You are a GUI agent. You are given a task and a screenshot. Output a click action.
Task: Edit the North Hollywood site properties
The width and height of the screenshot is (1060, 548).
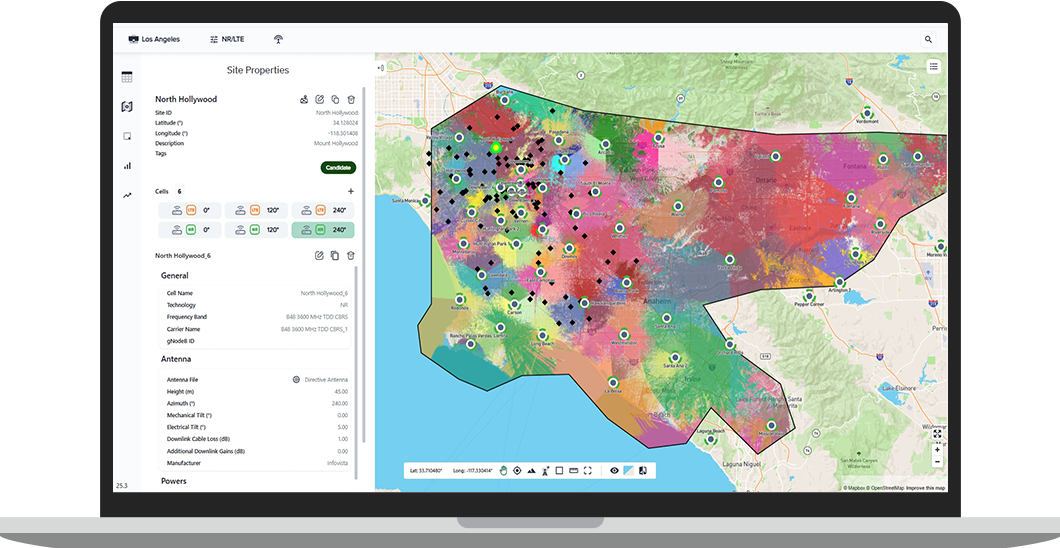(x=319, y=99)
